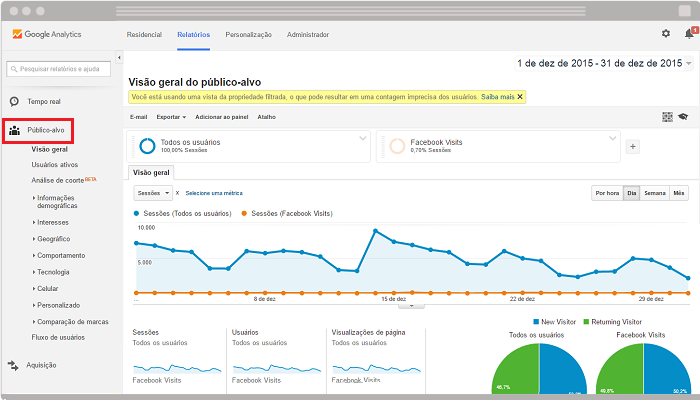The width and height of the screenshot is (700, 400).
Task: Click the Sessões sparkline chart
Action: (x=177, y=368)
